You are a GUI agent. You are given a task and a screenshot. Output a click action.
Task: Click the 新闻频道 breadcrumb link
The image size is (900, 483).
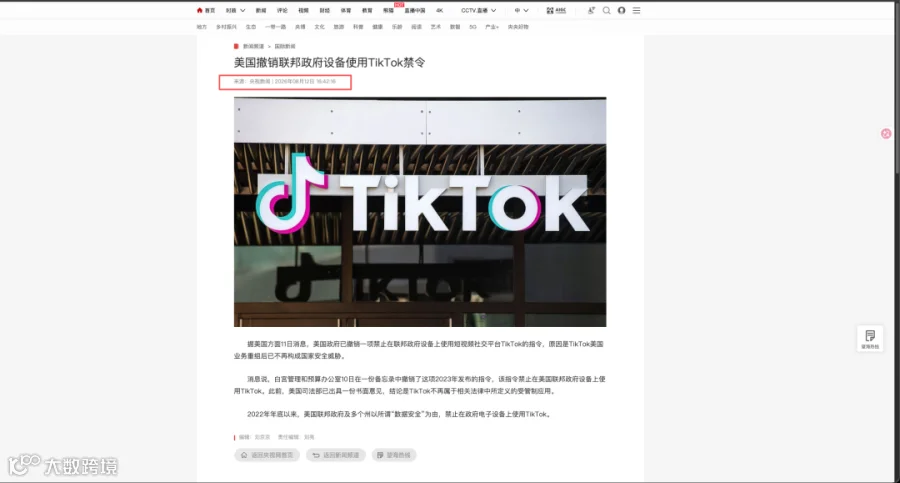(253, 47)
